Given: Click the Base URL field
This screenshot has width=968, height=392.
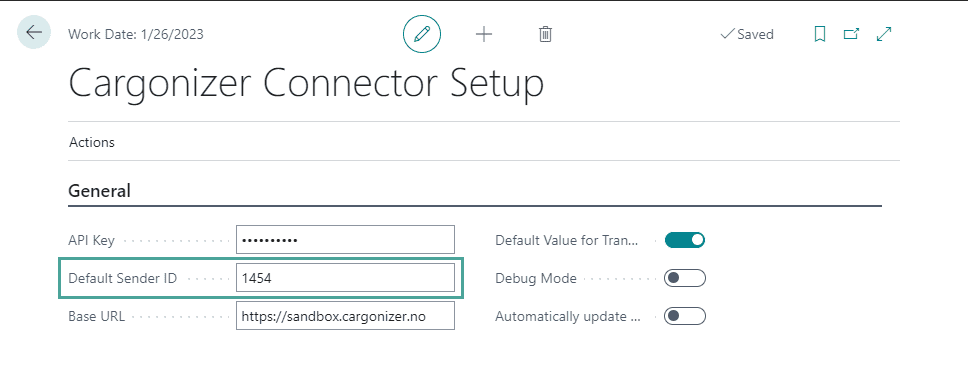Looking at the screenshot, I should (345, 315).
